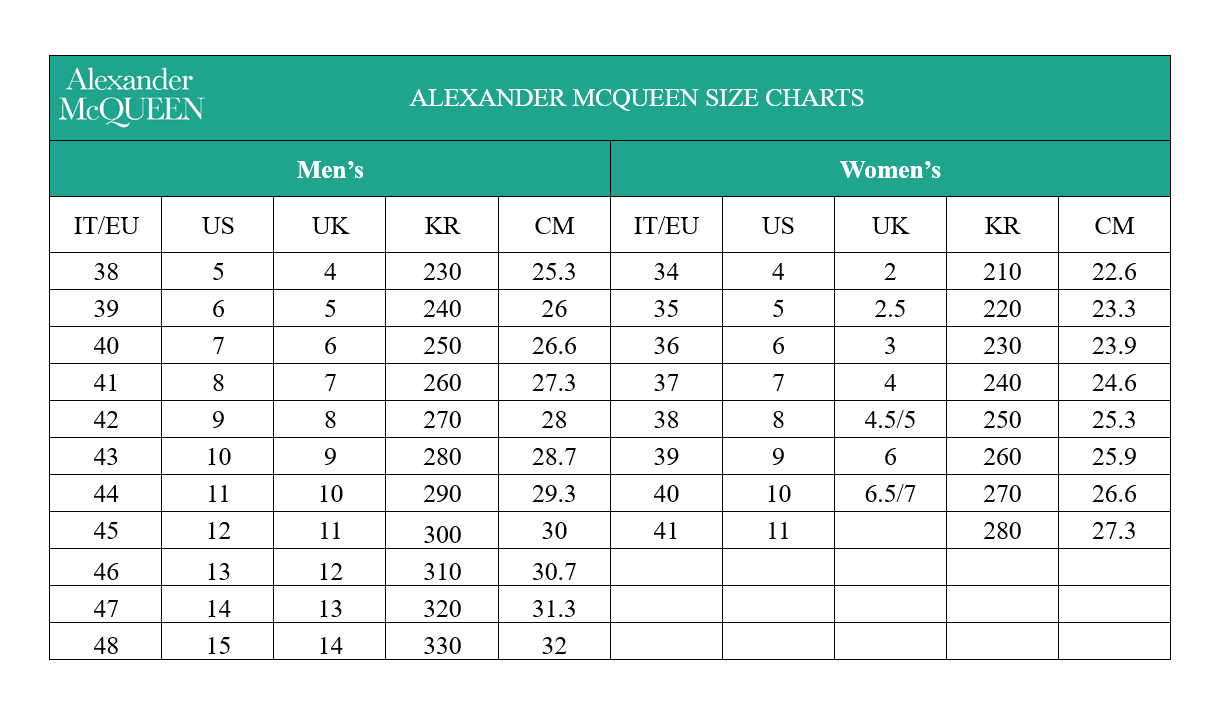Image resolution: width=1220 pixels, height=710 pixels.
Task: Select women's IT/EU size 34 cell
Action: coord(666,272)
